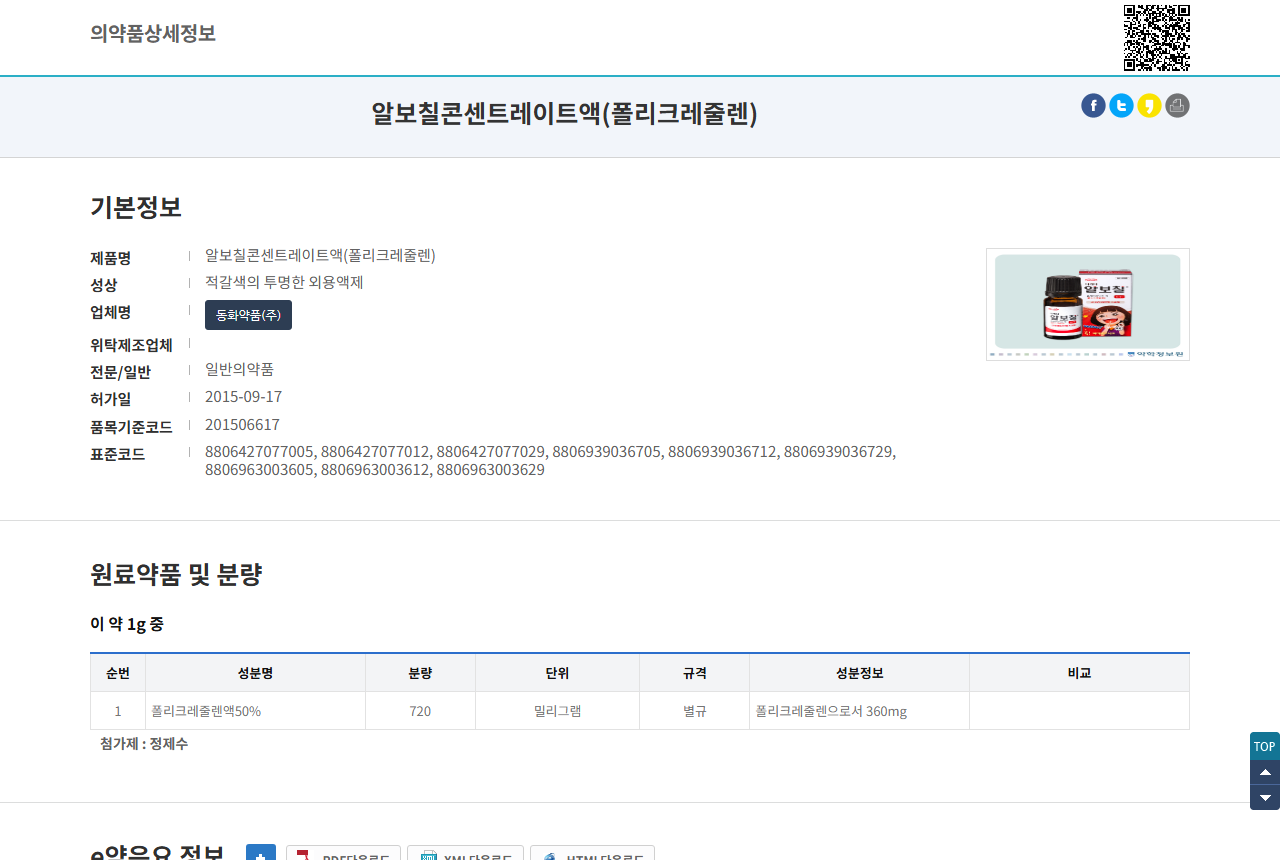This screenshot has width=1280, height=860.
Task: Click the 적갈색의 투명한 외용액제 description
Action: click(284, 282)
